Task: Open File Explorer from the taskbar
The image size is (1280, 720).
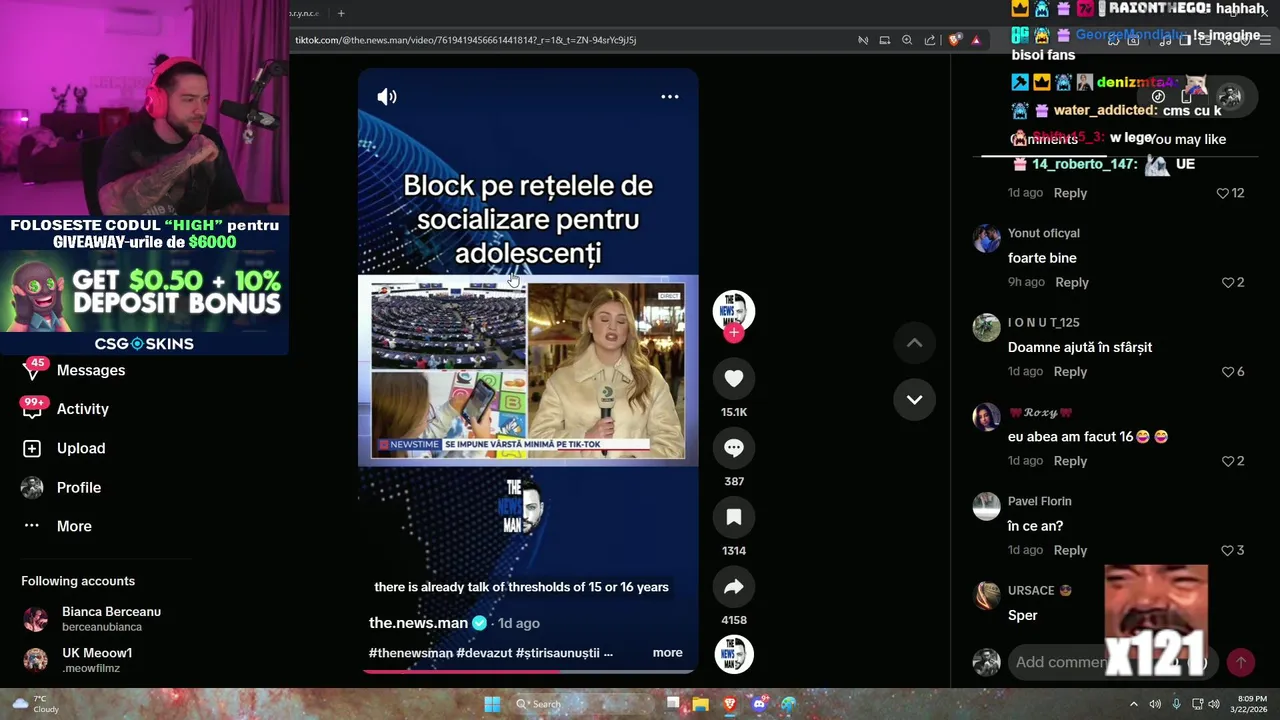Action: pos(701,704)
